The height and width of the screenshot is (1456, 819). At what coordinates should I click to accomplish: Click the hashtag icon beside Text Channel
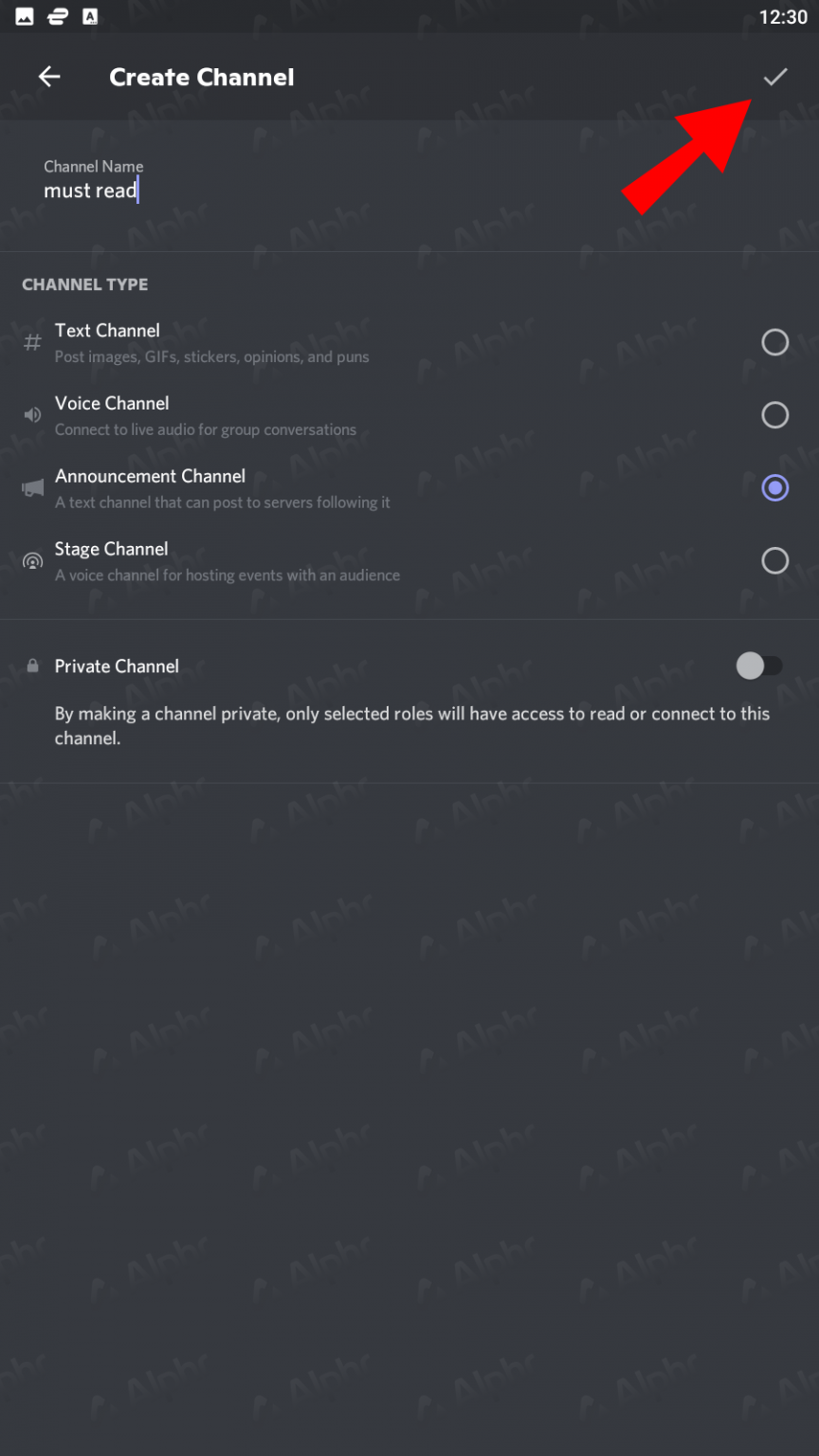[32, 342]
